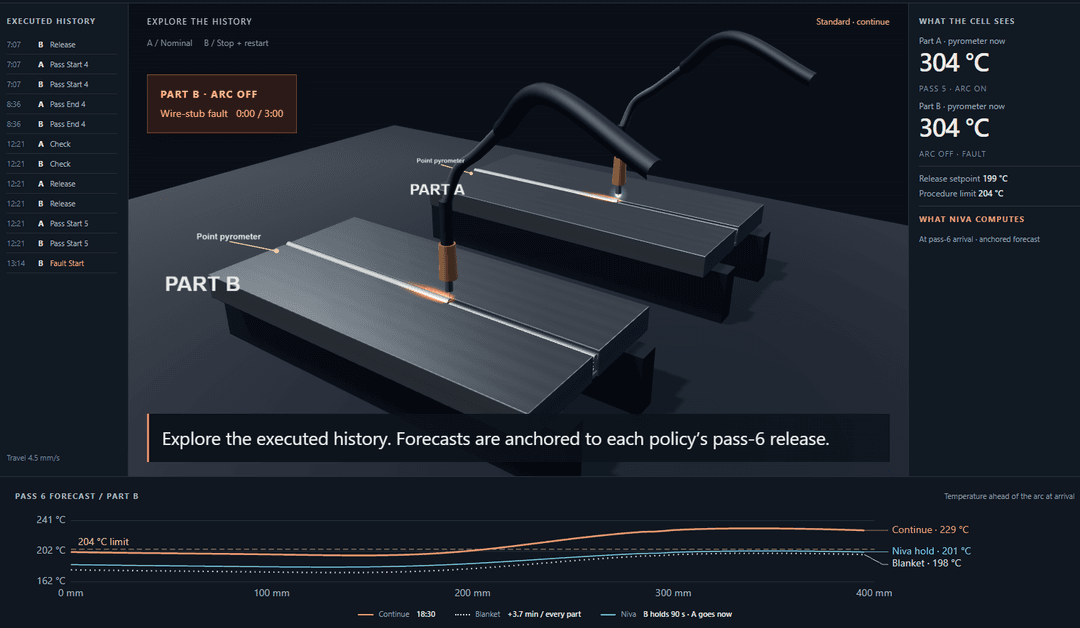Click the Temperature ahead of the arc note
The width and height of the screenshot is (1080, 628).
click(1008, 496)
